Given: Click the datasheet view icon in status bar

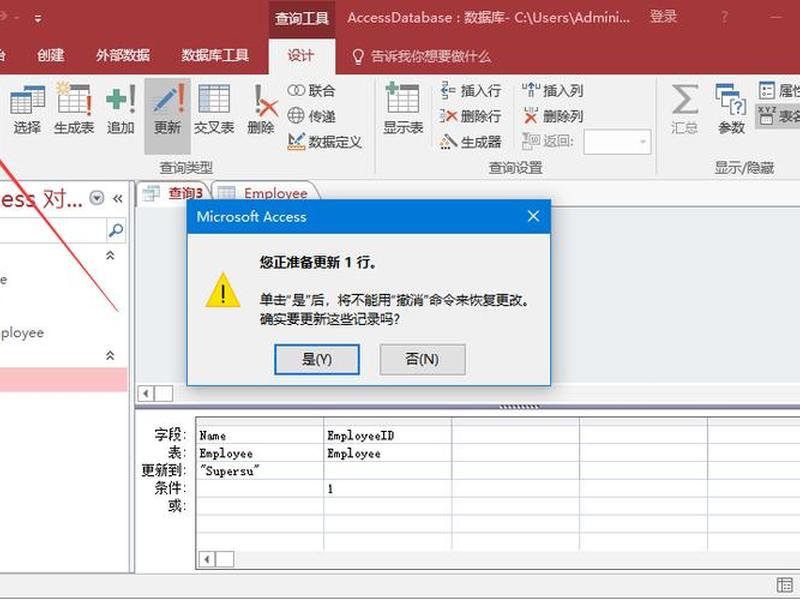Looking at the screenshot, I should click(785, 585).
